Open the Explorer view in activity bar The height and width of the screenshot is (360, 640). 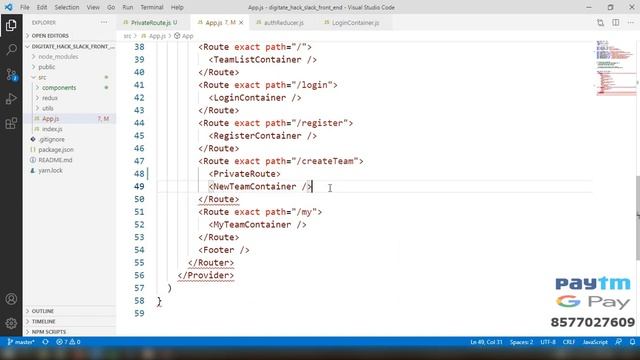(x=11, y=25)
